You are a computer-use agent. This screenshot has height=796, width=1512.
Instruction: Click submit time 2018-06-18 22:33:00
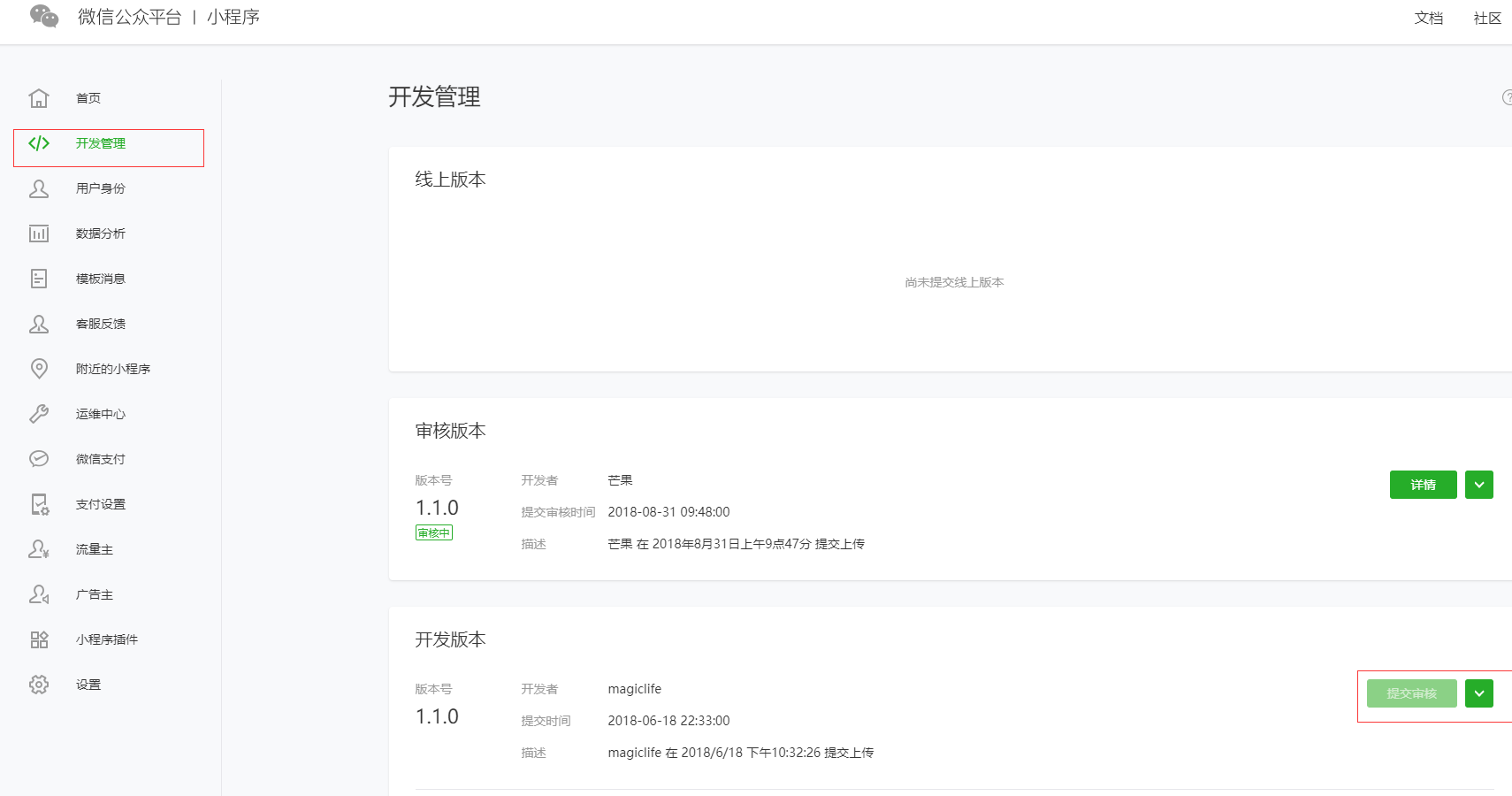[668, 721]
